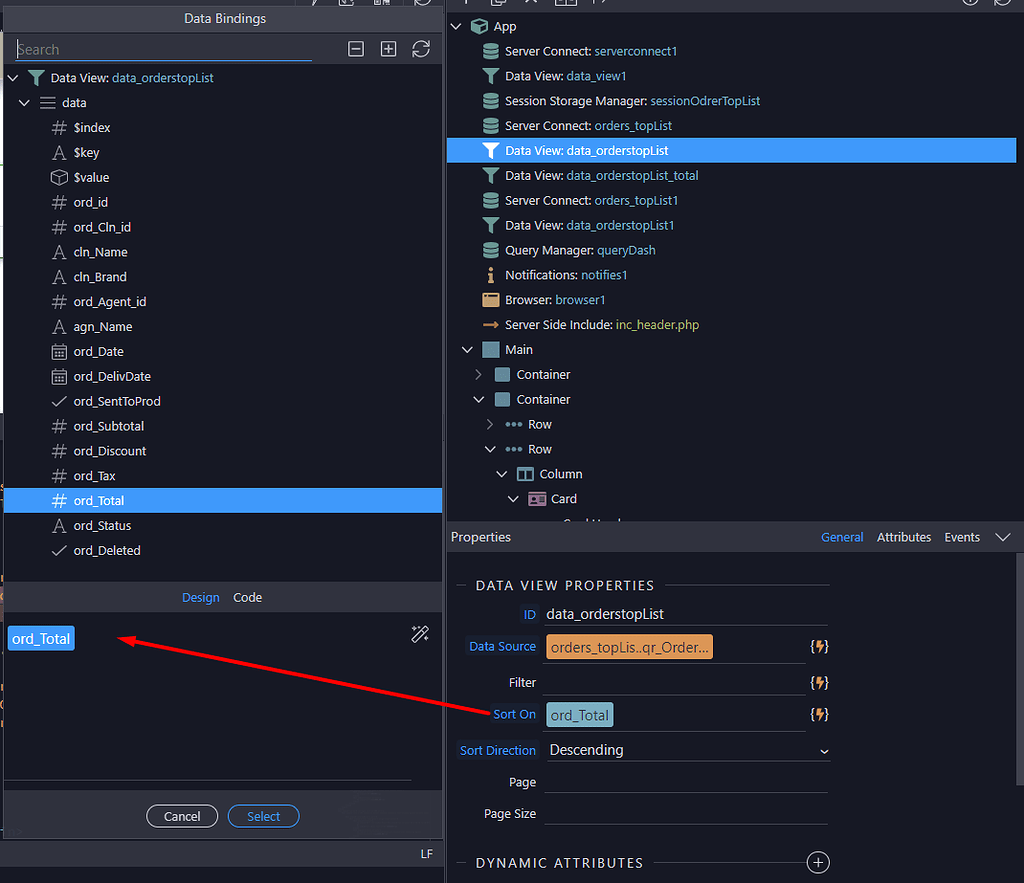Screen dimensions: 1024x883
Task: Click the collapse all icon in Data Bindings
Action: click(x=355, y=49)
